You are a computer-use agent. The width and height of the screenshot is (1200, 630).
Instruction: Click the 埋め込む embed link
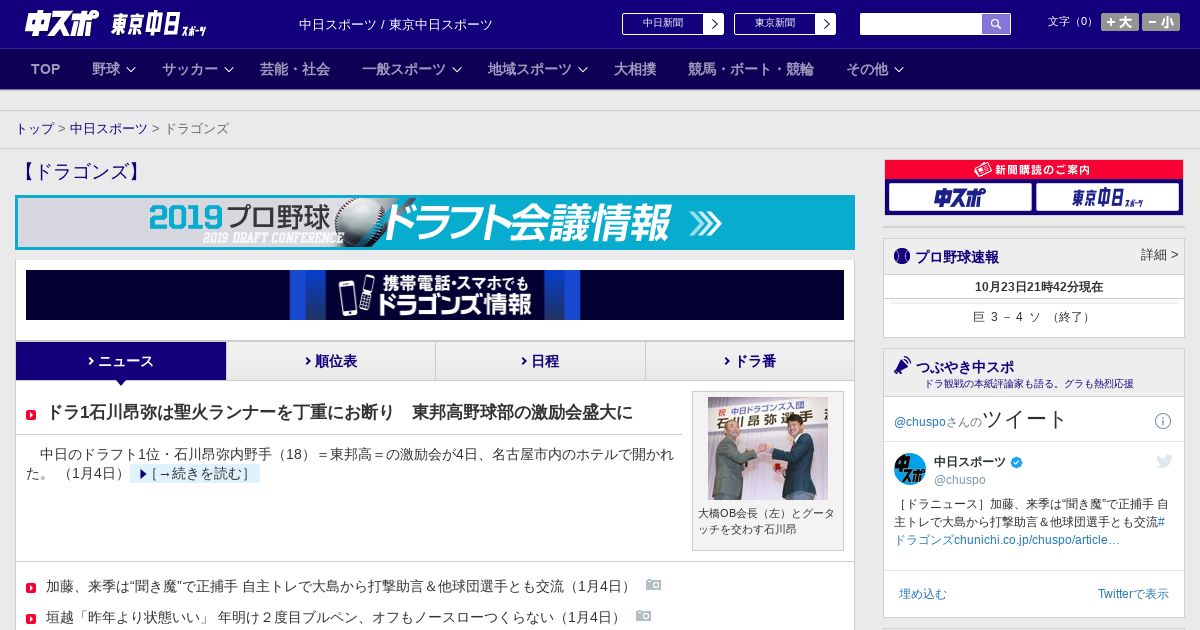922,594
